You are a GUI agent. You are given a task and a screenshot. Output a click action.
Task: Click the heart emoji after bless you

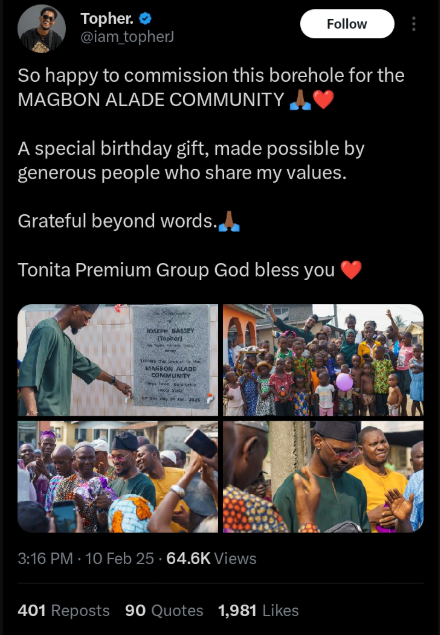coord(351,270)
